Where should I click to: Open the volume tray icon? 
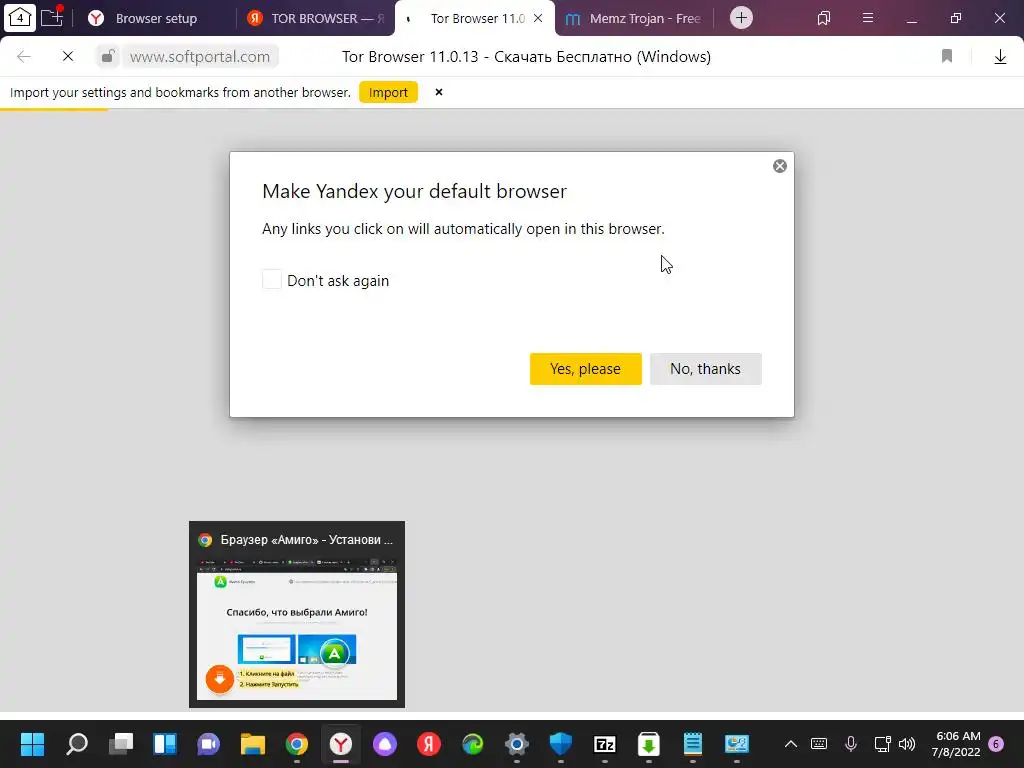[x=907, y=744]
